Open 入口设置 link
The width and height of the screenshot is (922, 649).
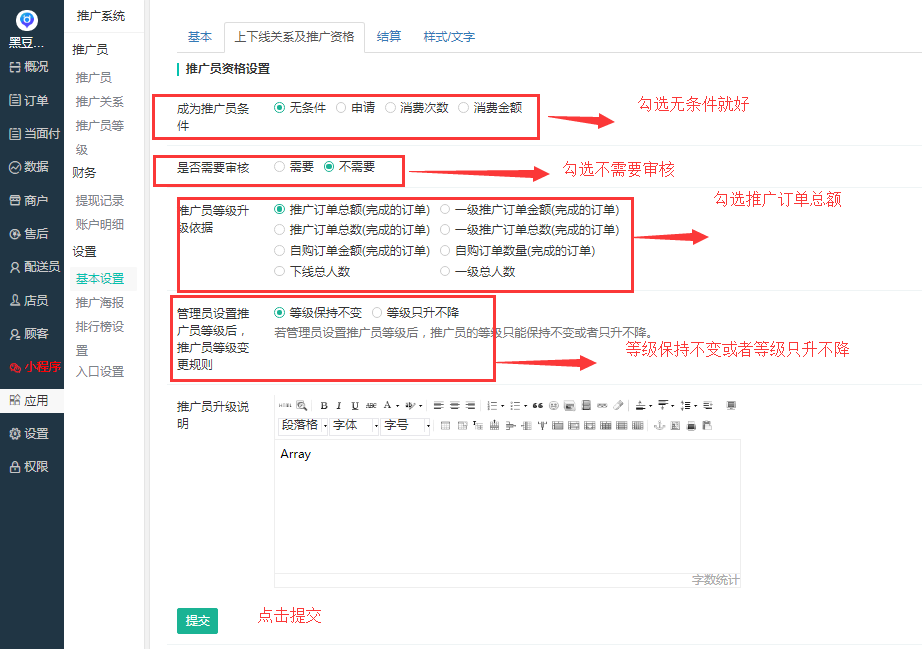coord(100,372)
